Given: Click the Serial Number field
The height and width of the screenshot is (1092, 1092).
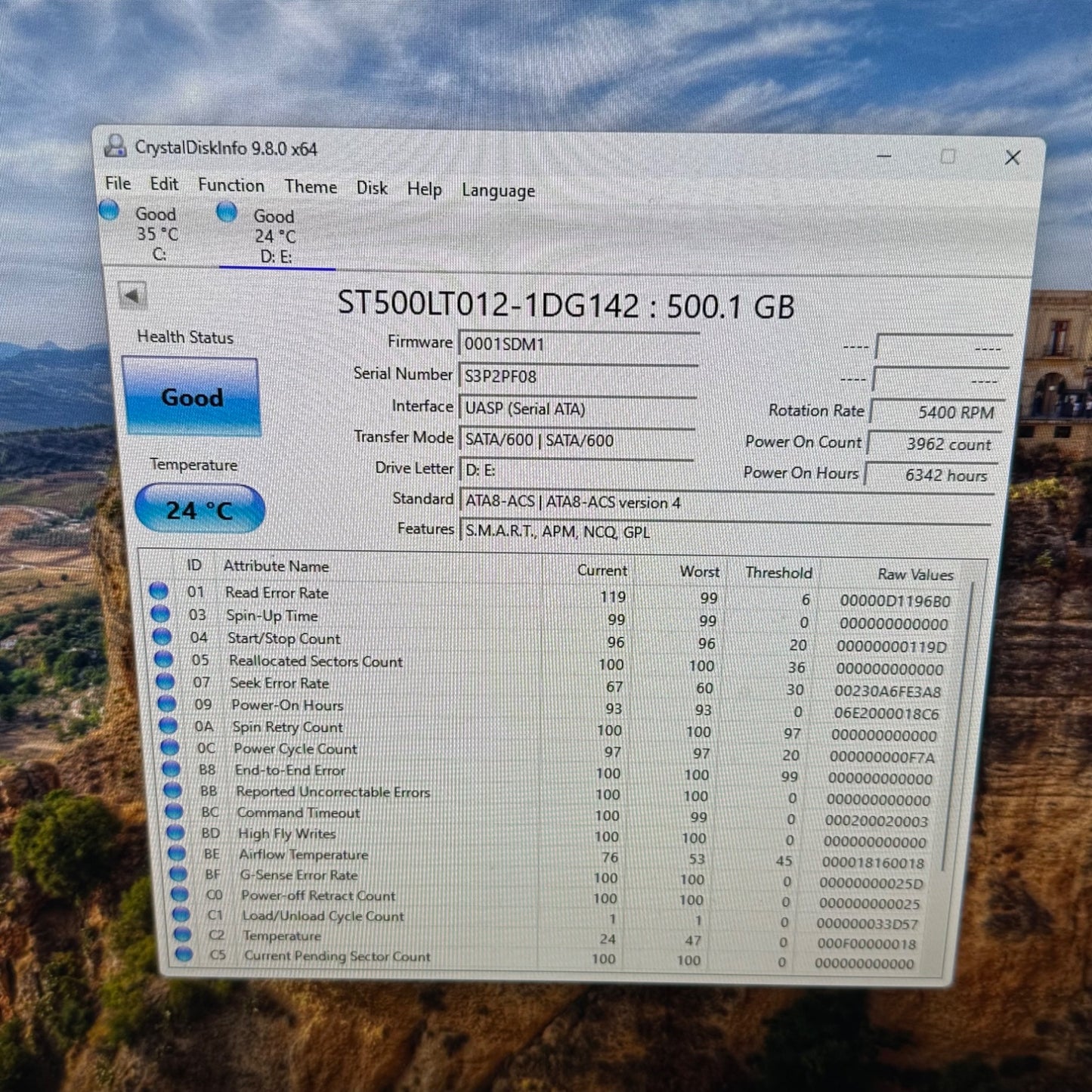Looking at the screenshot, I should point(578,376).
